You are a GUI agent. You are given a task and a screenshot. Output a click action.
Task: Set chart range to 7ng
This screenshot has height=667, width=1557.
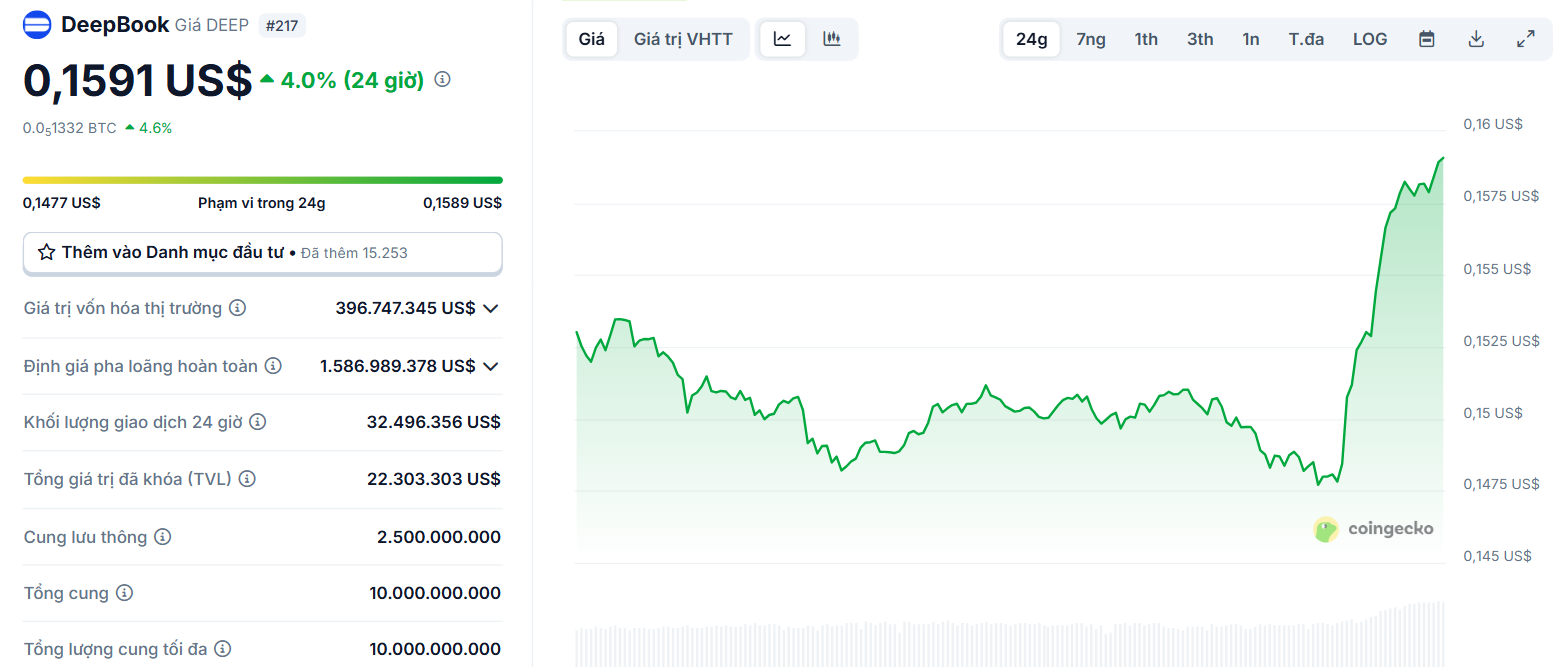[x=1091, y=39]
